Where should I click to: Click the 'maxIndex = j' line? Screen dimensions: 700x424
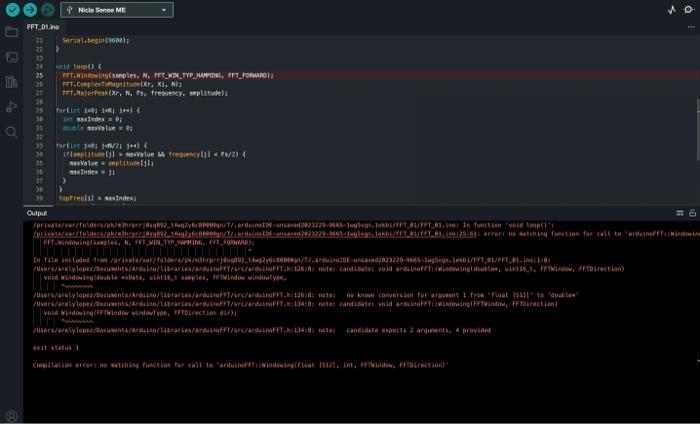pos(92,172)
